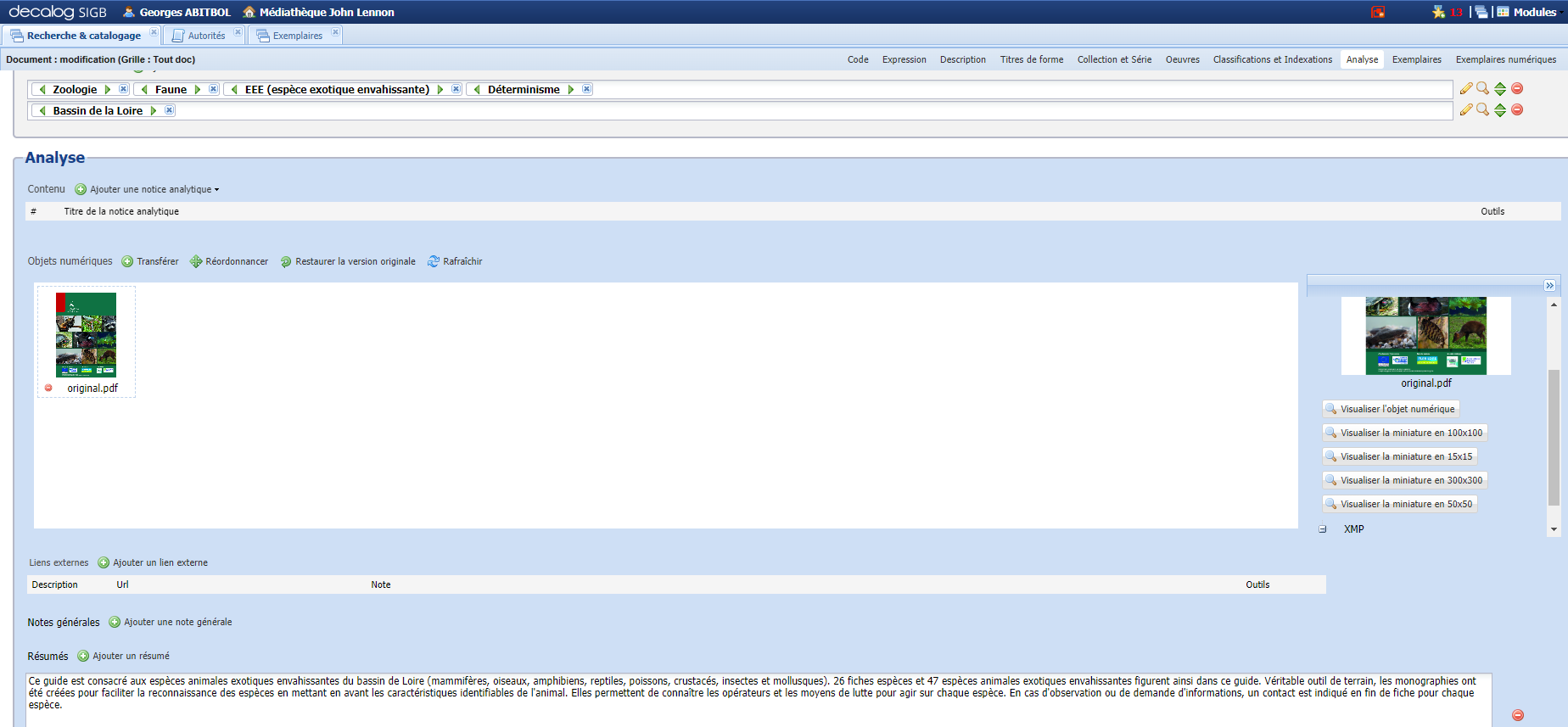Remove the Zoologie term with its small x icon

(x=123, y=89)
